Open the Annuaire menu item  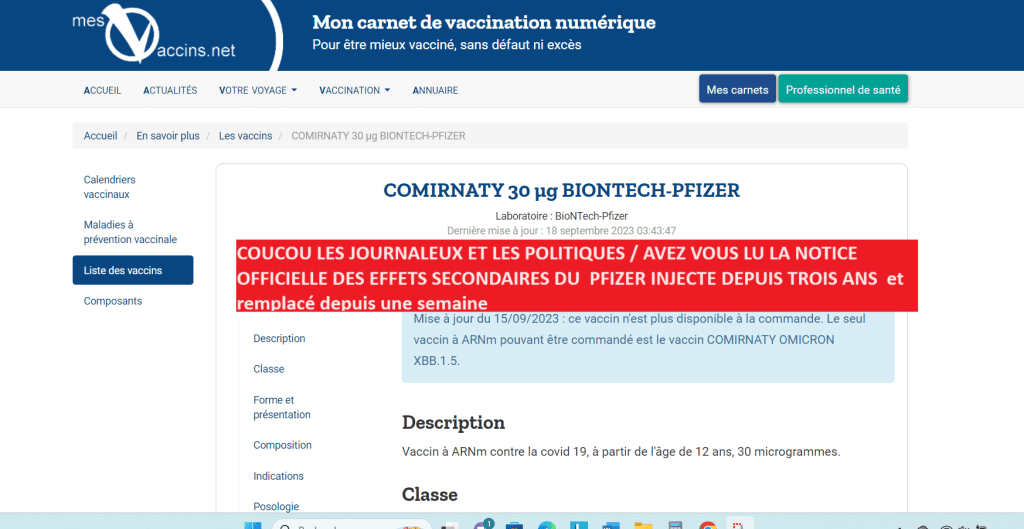coord(435,90)
